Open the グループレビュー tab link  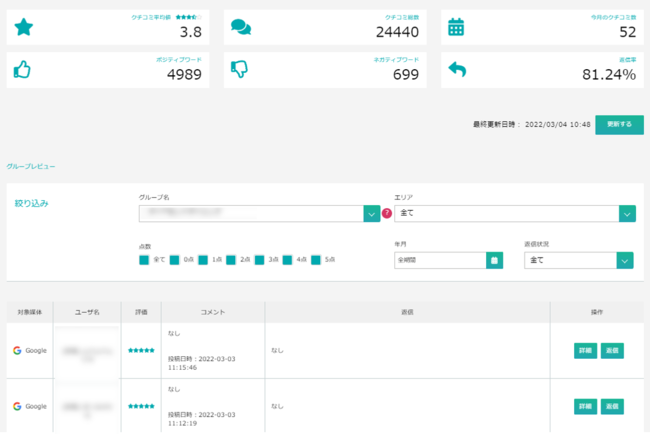(x=31, y=166)
